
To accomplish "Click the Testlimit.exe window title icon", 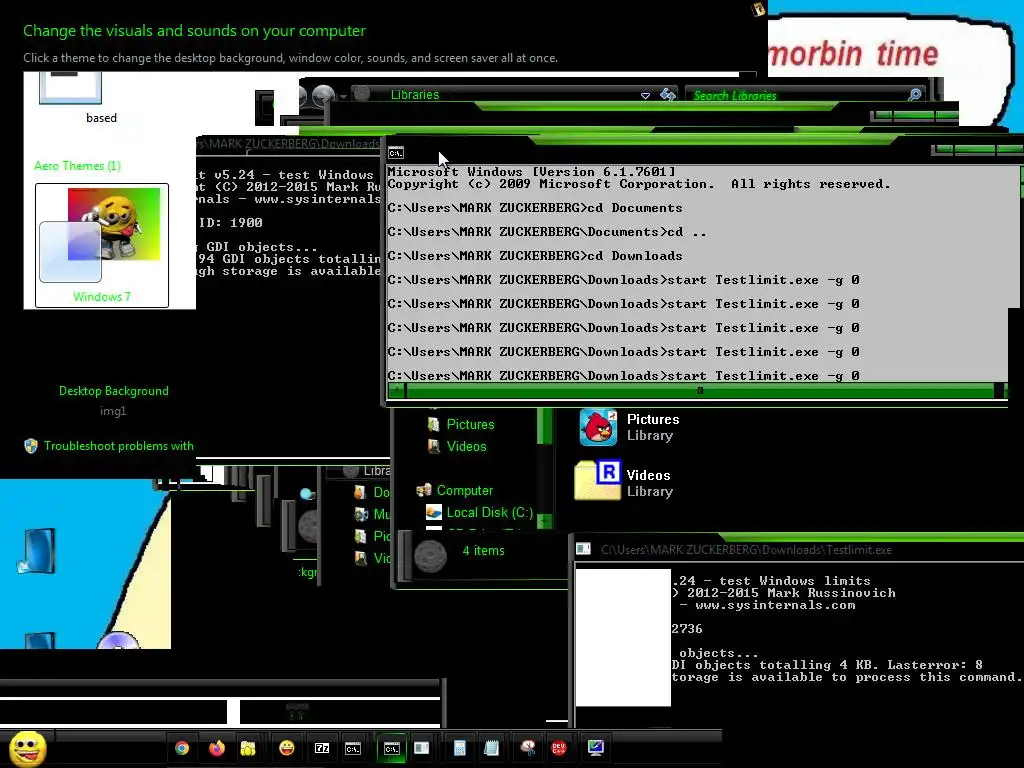I will point(583,549).
